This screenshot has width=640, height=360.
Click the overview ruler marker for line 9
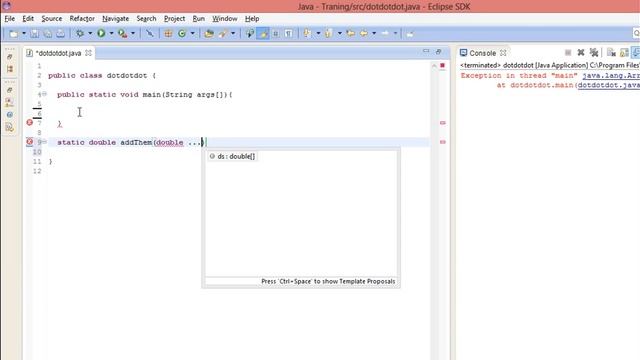pyautogui.click(x=443, y=142)
